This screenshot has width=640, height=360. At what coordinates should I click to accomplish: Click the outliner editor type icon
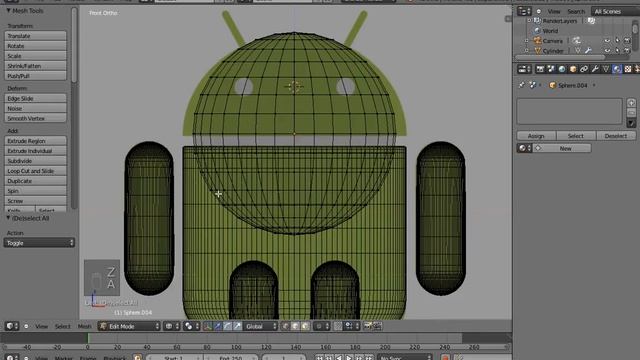(524, 11)
